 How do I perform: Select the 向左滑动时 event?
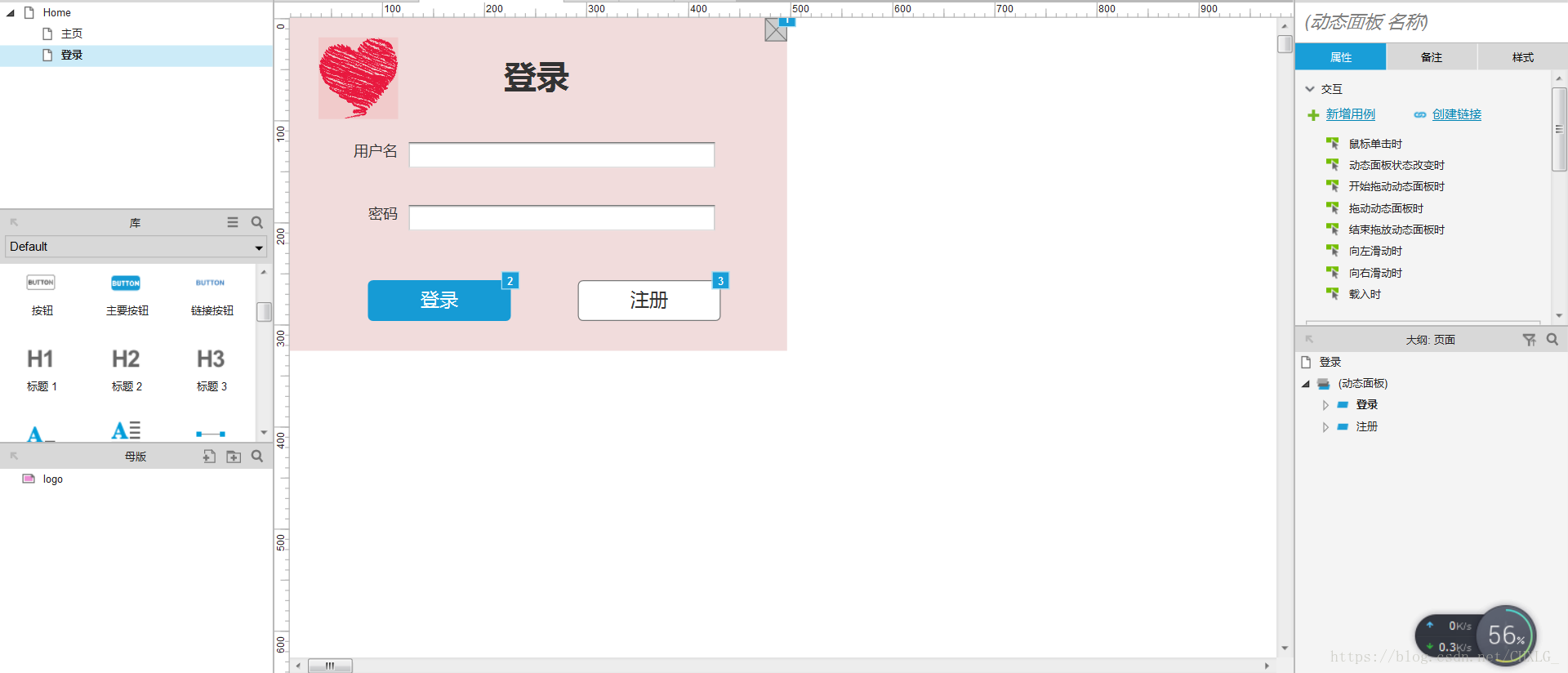[x=1375, y=251]
